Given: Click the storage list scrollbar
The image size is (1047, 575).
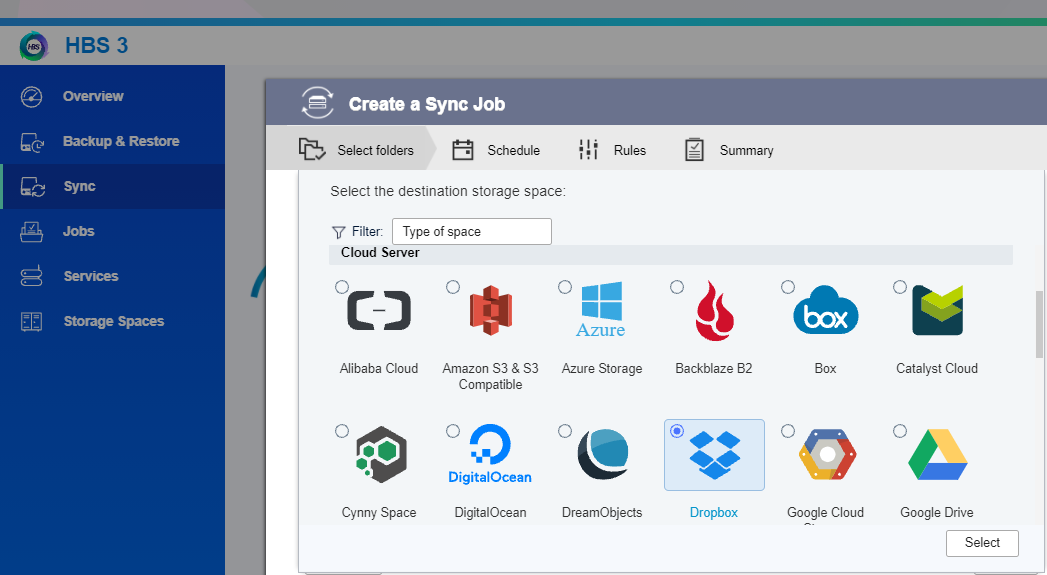Looking at the screenshot, I should click(x=1039, y=324).
